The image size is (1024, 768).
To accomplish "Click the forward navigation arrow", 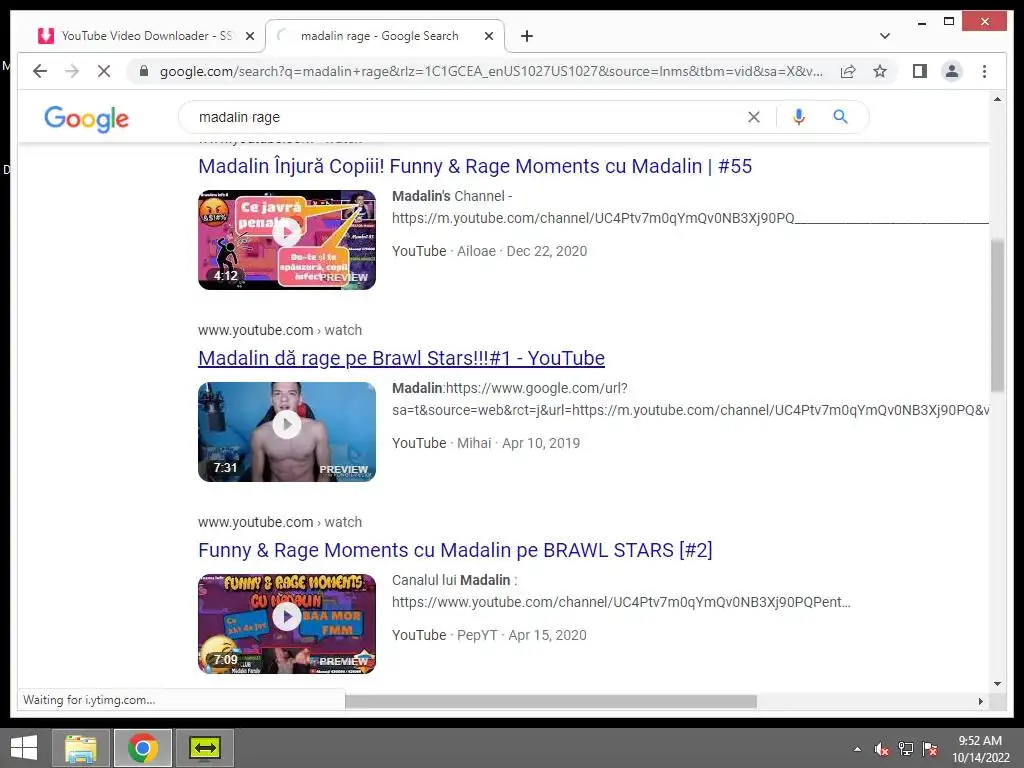I will point(72,71).
